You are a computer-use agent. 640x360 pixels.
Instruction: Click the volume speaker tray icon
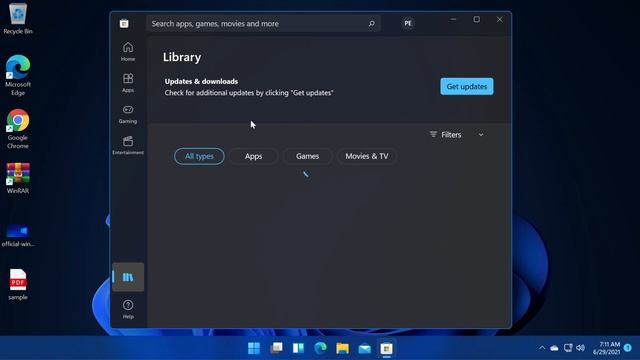click(580, 348)
